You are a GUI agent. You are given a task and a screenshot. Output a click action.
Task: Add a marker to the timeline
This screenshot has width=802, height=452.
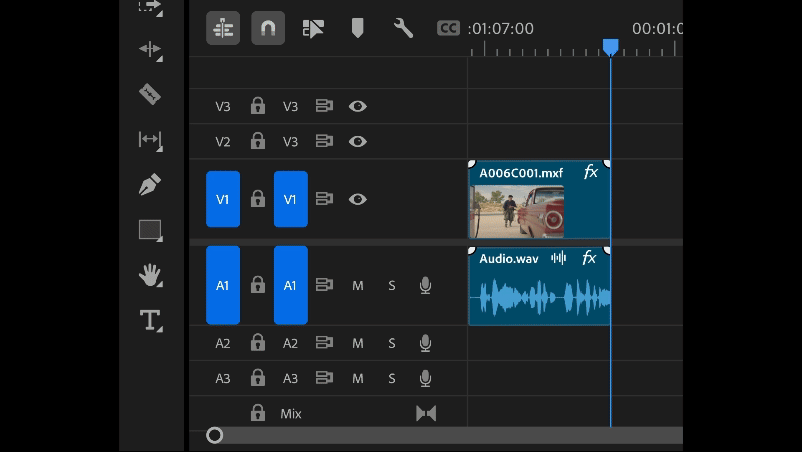[x=357, y=28]
